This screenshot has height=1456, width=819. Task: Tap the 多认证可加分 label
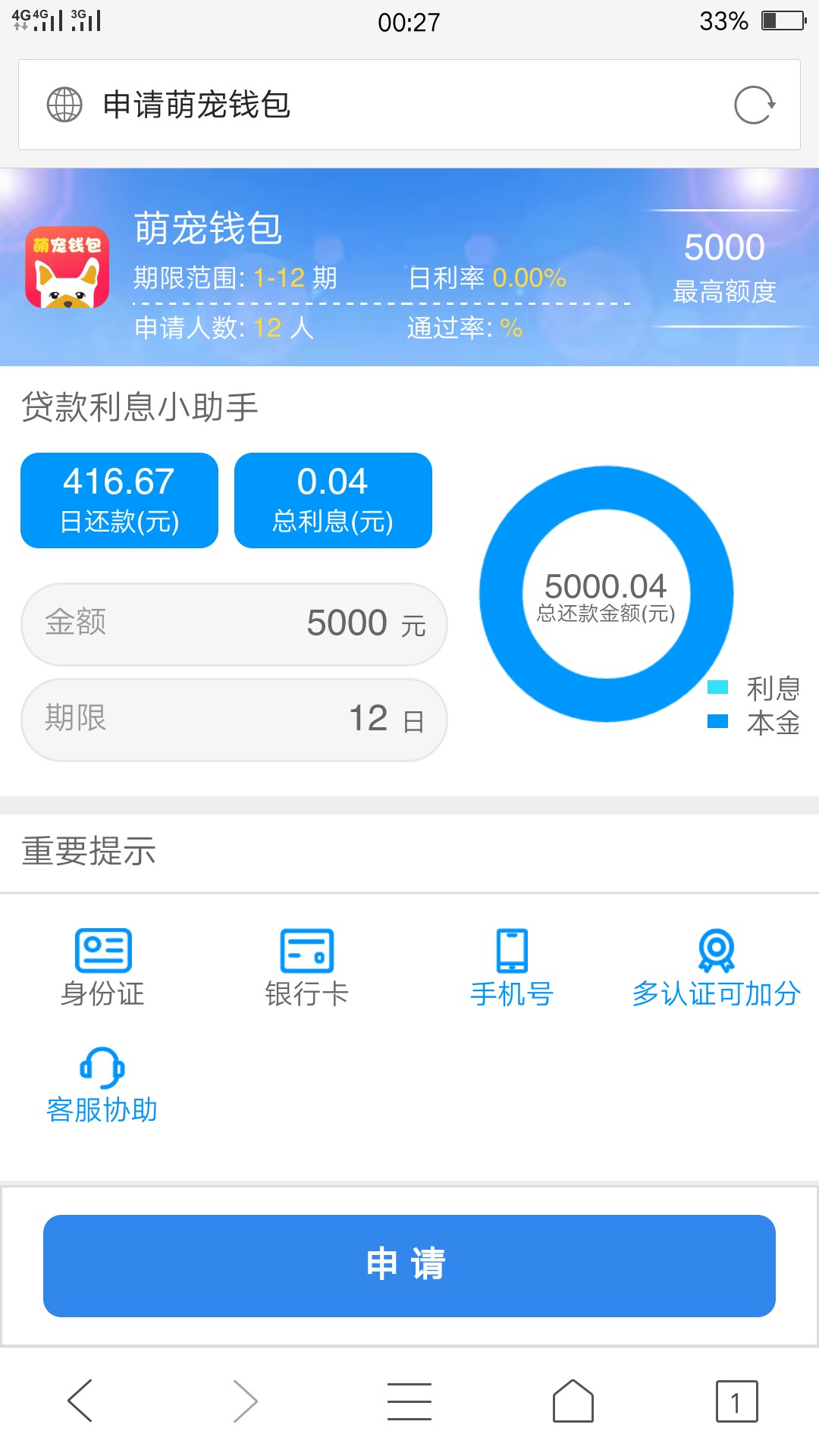(x=717, y=993)
